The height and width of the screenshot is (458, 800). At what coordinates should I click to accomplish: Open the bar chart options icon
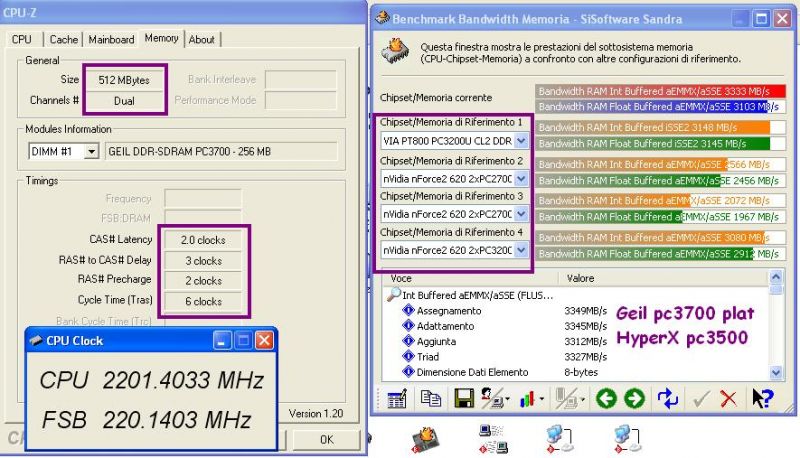pyautogui.click(x=527, y=399)
